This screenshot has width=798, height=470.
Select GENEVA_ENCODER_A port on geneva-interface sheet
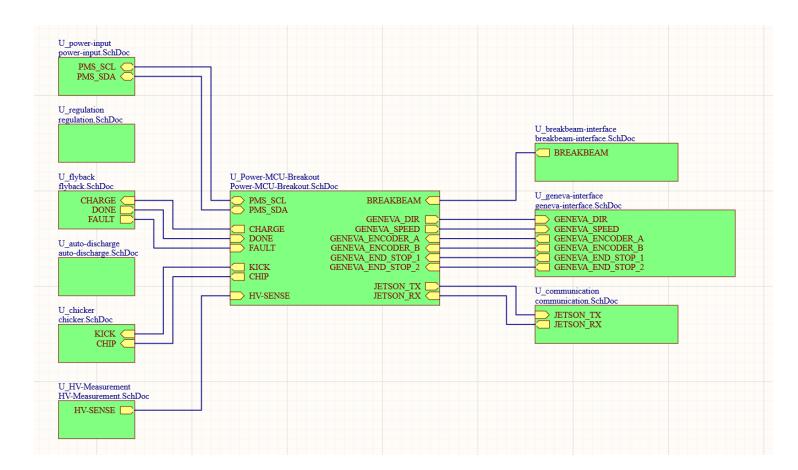pos(543,239)
